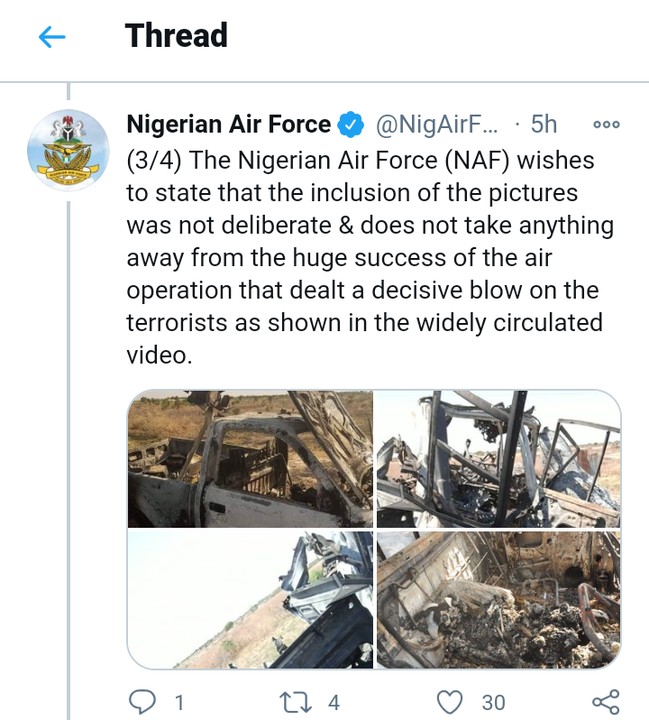Open the Nigerian Air Force profile avatar

68,150
